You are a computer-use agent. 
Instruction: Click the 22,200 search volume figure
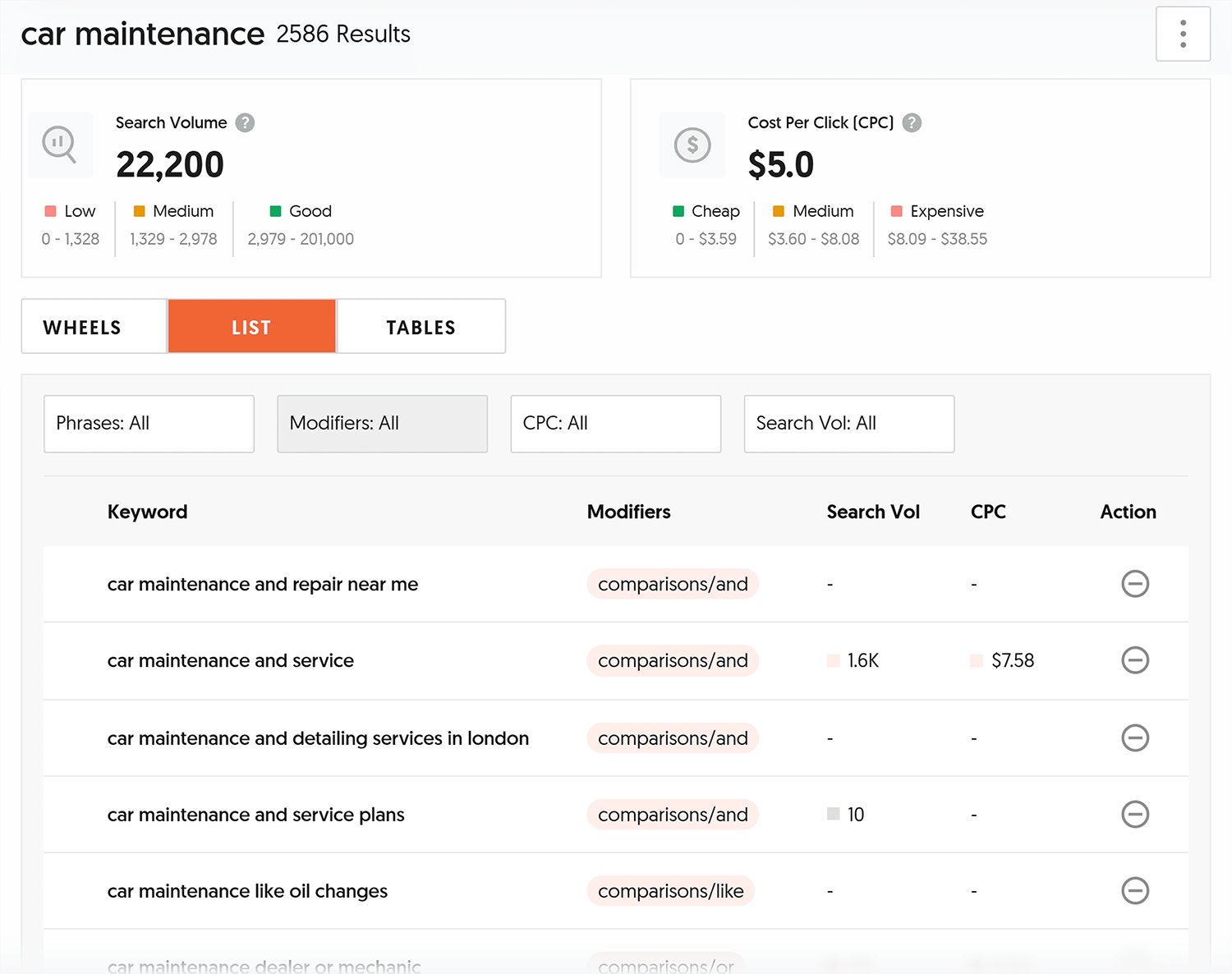[x=170, y=165]
